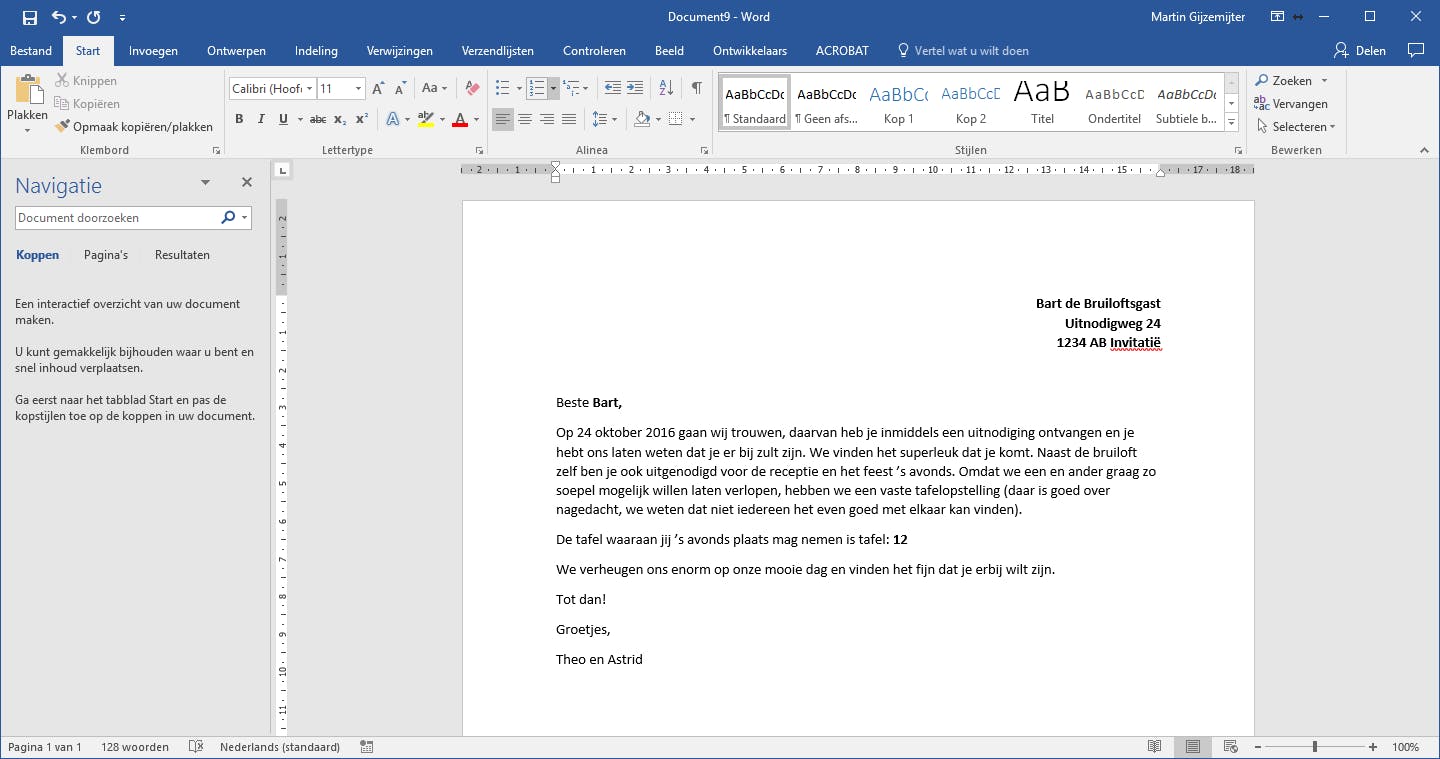1440x759 pixels.
Task: Open the bullet list style dropdown arrow
Action: tap(518, 88)
